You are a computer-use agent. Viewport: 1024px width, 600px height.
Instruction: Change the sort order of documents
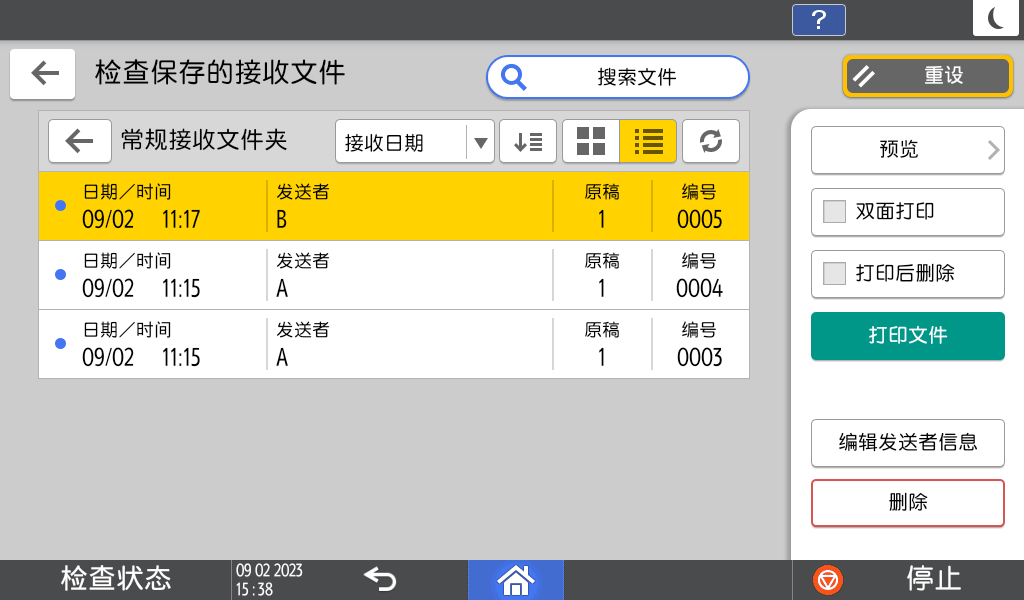[x=527, y=141]
